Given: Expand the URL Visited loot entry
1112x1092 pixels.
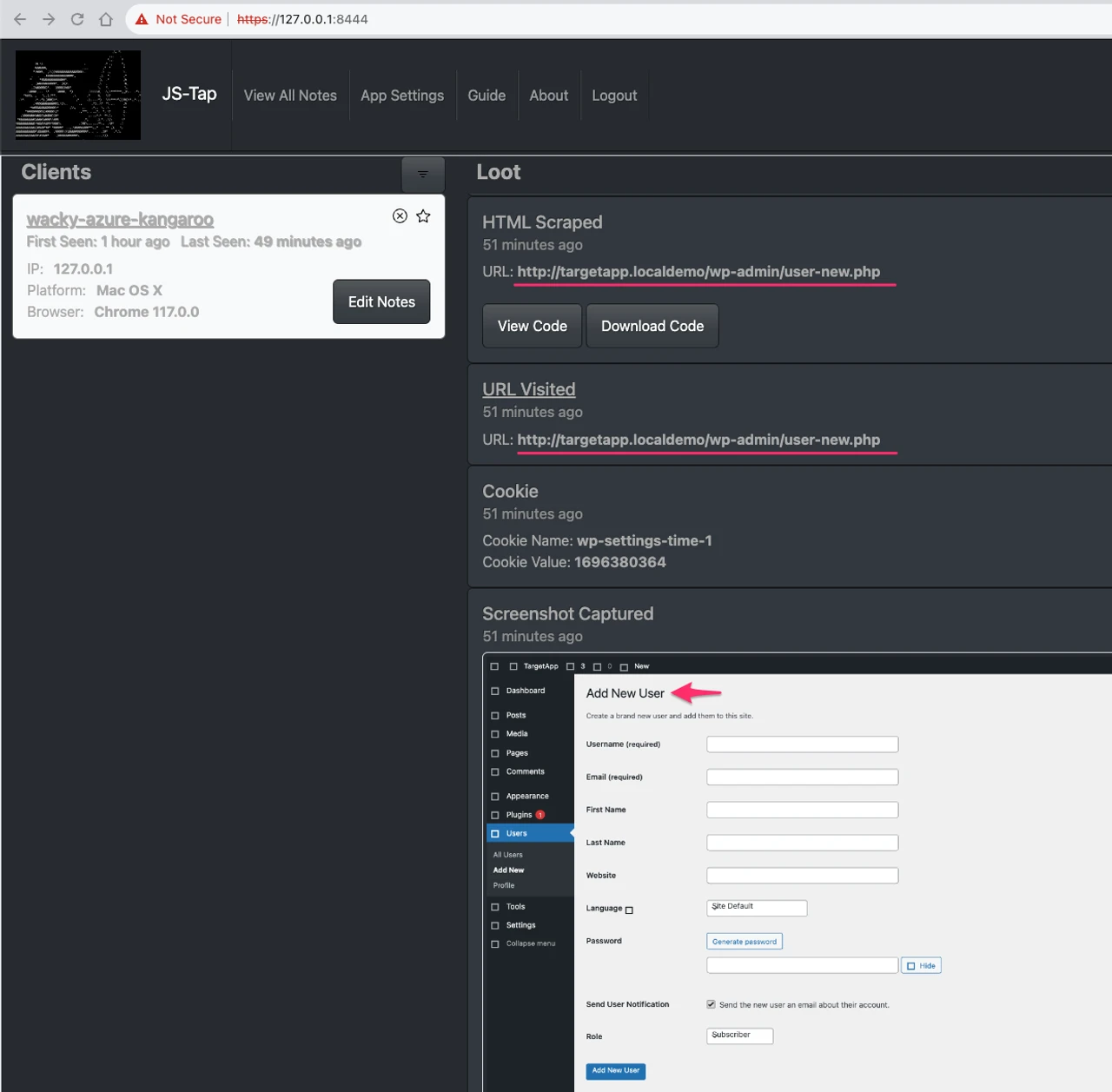Looking at the screenshot, I should (x=528, y=389).
